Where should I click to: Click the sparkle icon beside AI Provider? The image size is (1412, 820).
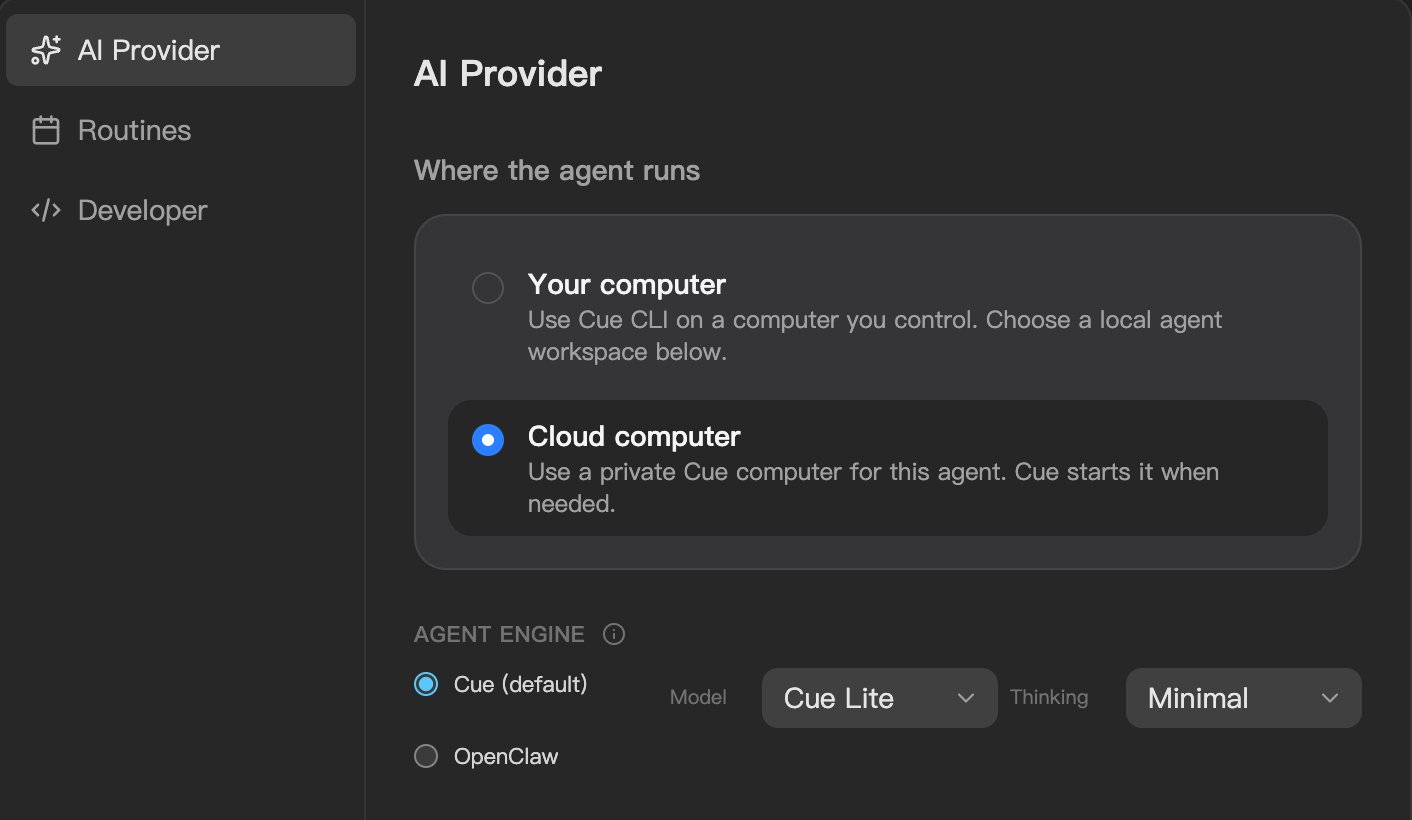[x=46, y=50]
